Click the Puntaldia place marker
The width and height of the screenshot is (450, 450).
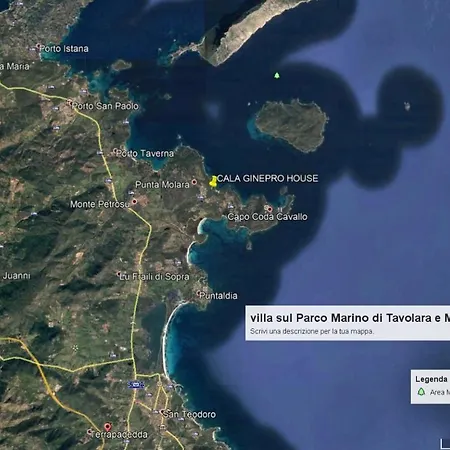[x=199, y=293]
